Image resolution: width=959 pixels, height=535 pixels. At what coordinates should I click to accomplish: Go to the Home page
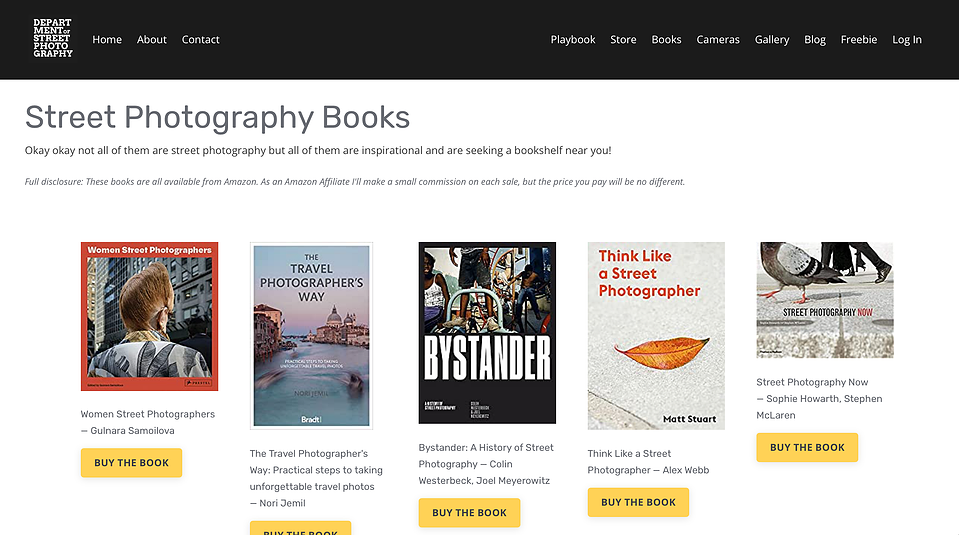tap(107, 40)
